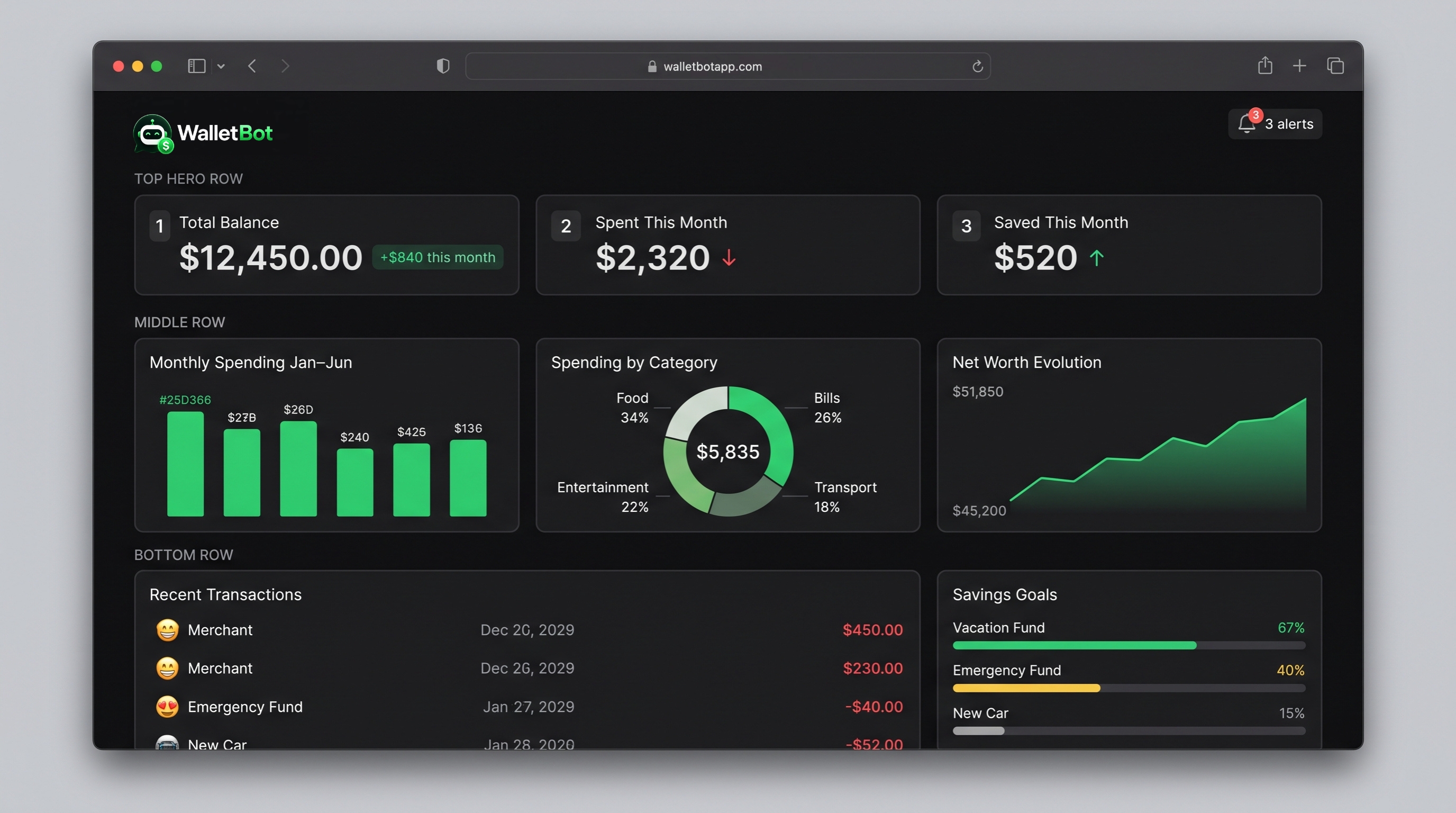
Task: Select the Transport 18% category label
Action: tap(845, 497)
